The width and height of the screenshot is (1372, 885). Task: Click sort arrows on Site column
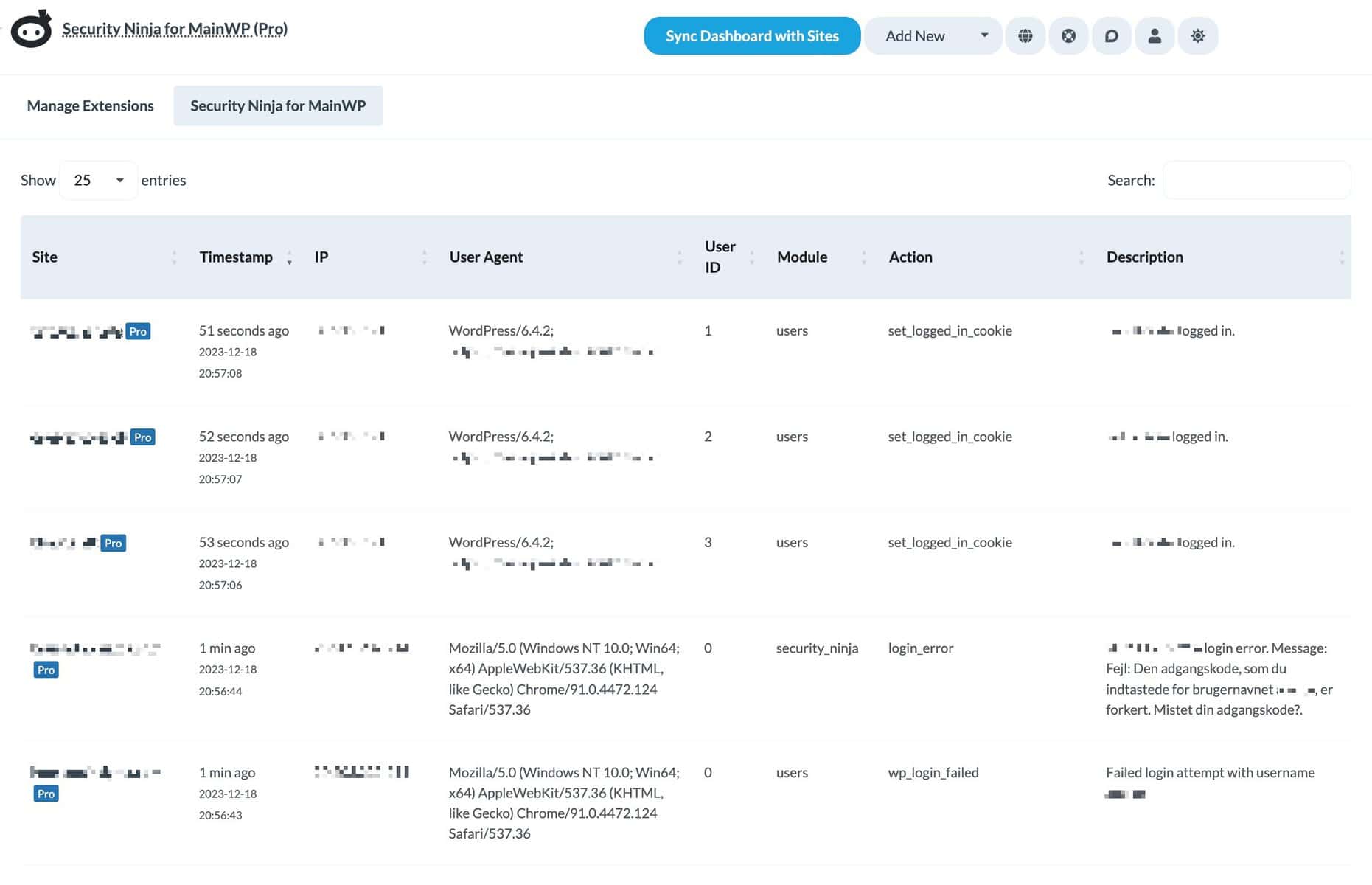(x=174, y=257)
